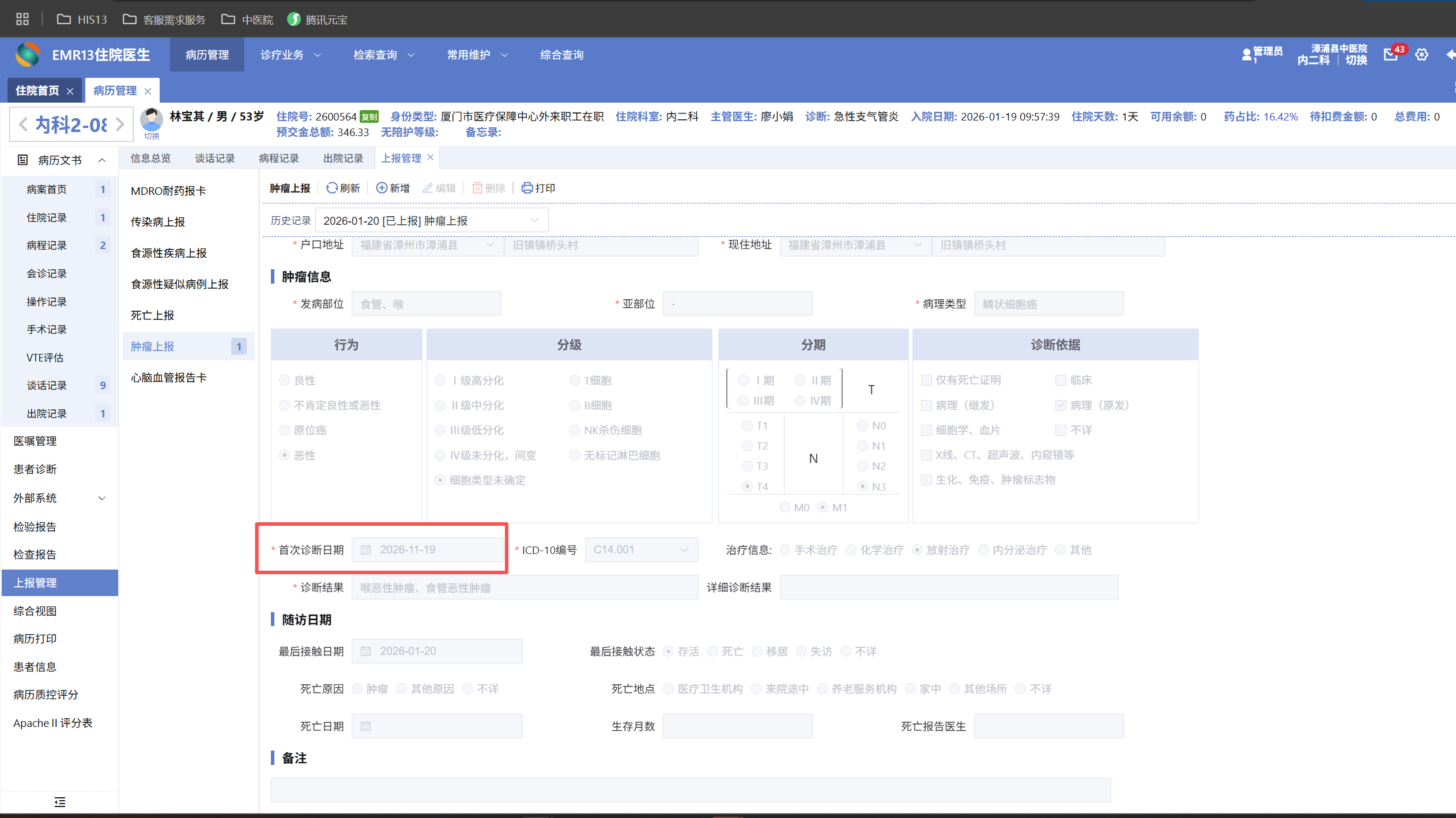Screen dimensions: 1456x818
Task: Select the 恶性 radio button
Action: pyautogui.click(x=285, y=455)
